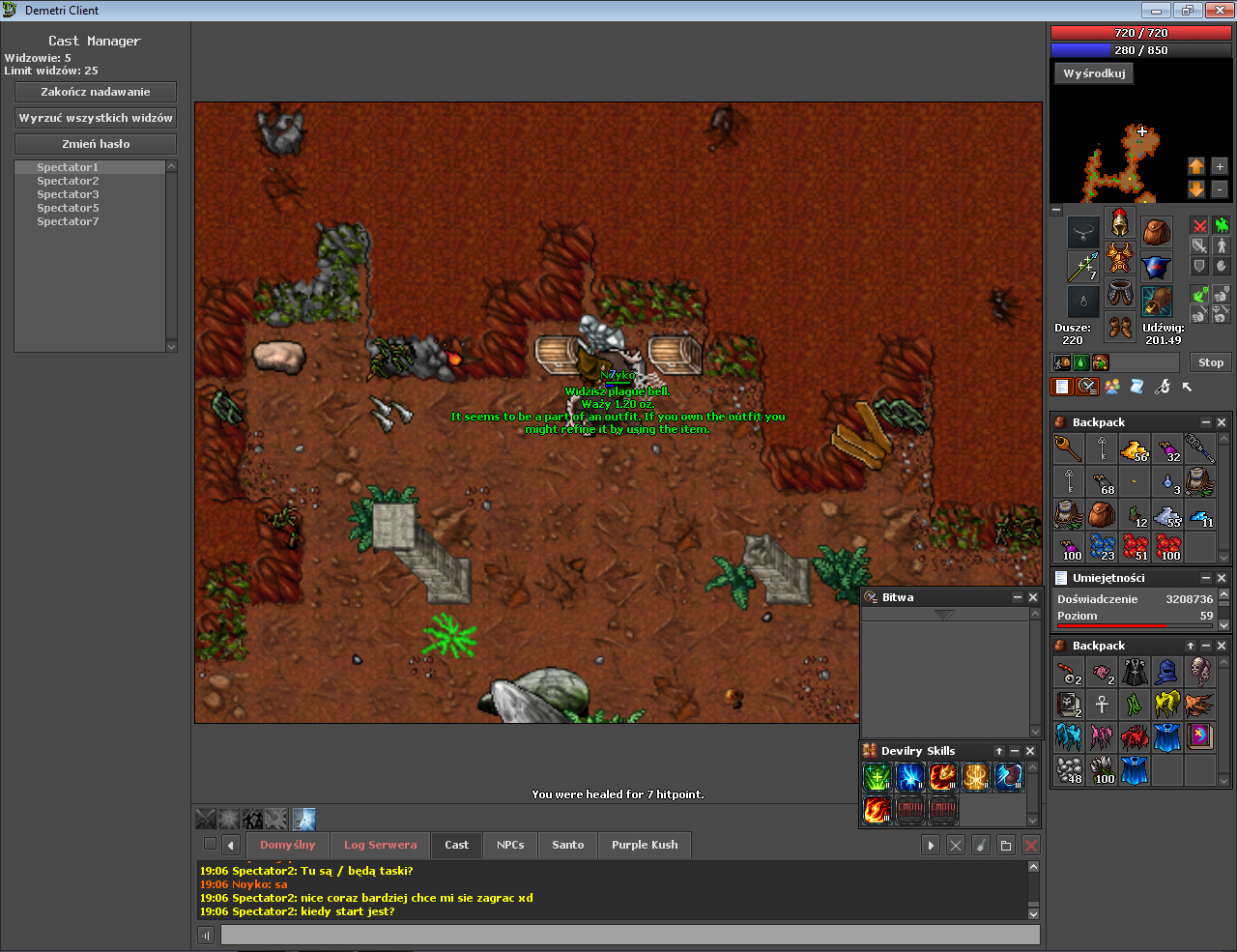Zoom in the minimap with plus
Image resolution: width=1237 pixels, height=952 pixels.
1220,166
